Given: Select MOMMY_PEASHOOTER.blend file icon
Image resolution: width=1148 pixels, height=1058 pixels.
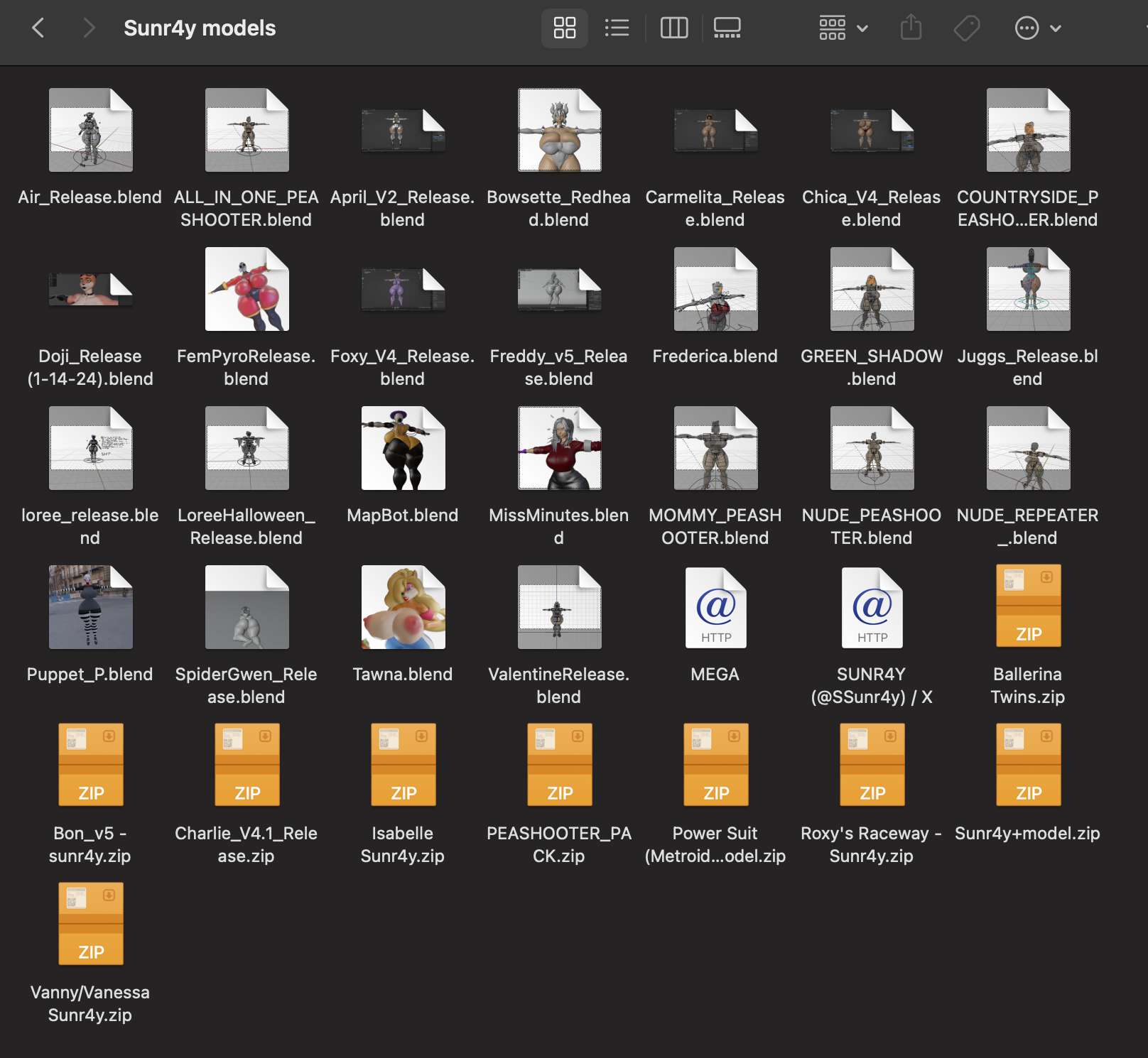Looking at the screenshot, I should [716, 448].
